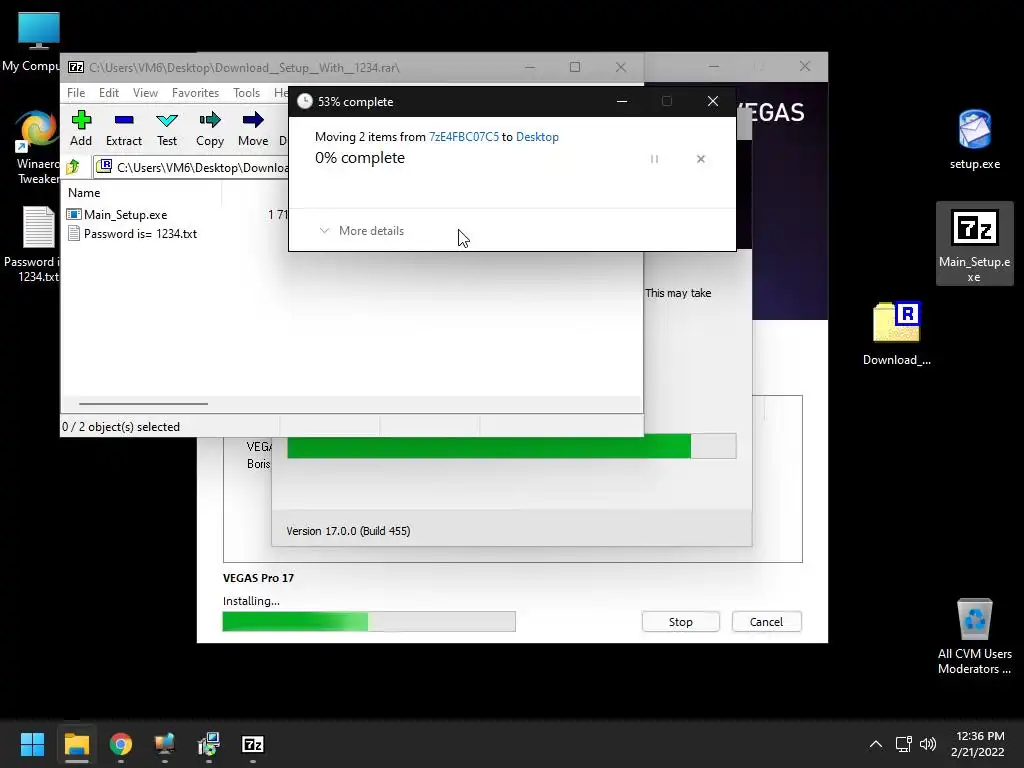The height and width of the screenshot is (768, 1024).
Task: Click the Move toolbar icon in 7-Zip
Action: 253,129
